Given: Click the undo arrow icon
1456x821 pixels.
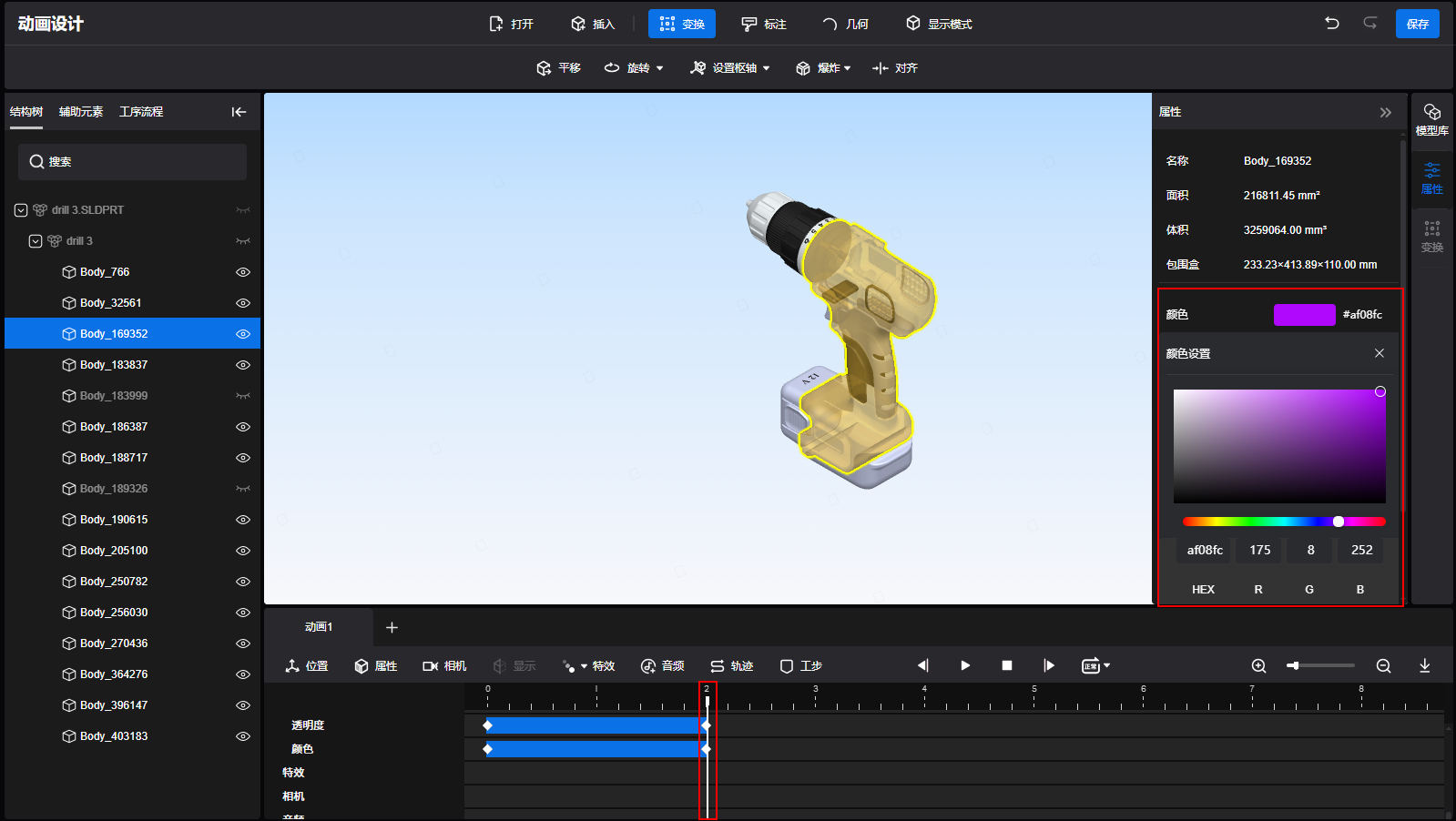Looking at the screenshot, I should tap(1332, 24).
